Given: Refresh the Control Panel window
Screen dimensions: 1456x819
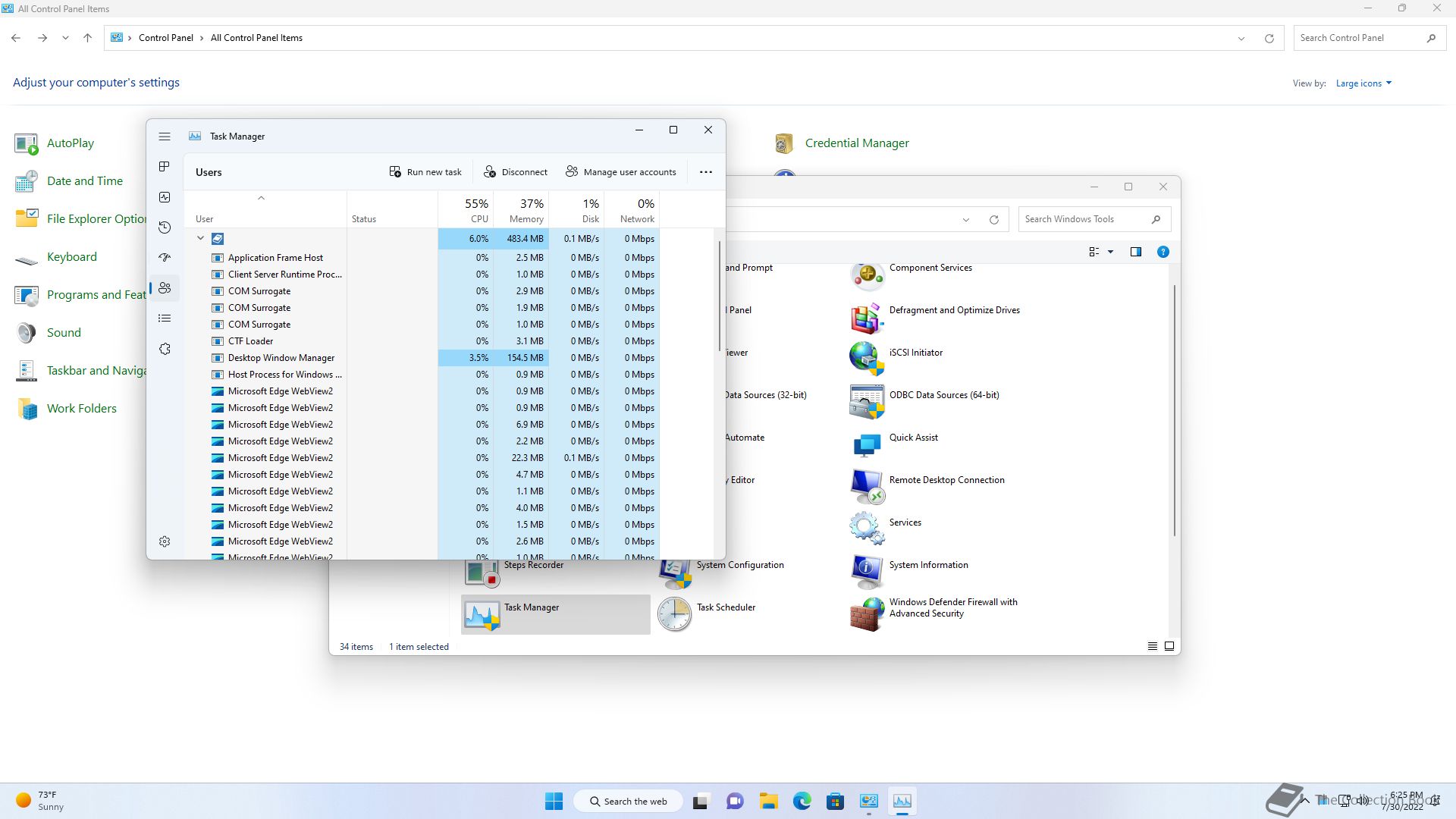Looking at the screenshot, I should pyautogui.click(x=1269, y=38).
